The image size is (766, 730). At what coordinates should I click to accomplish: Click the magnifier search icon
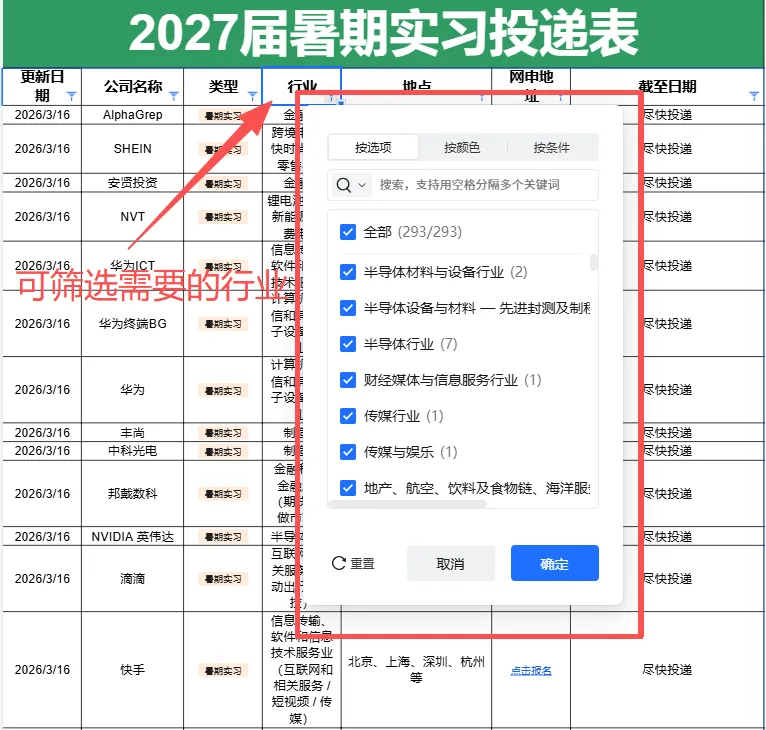click(x=343, y=185)
